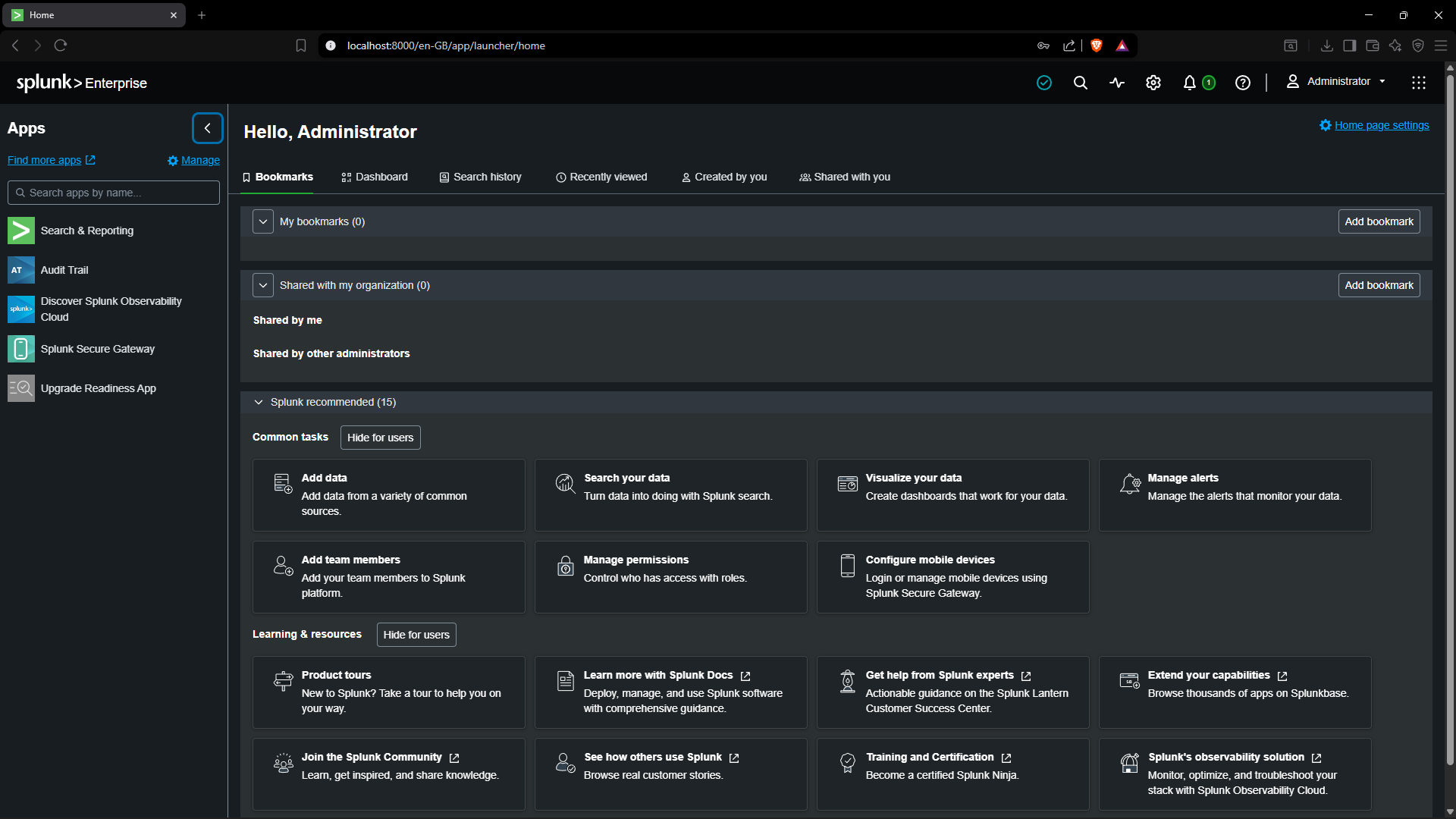Screen dimensions: 1456x819
Task: Click the Add team members icon
Action: click(x=283, y=566)
